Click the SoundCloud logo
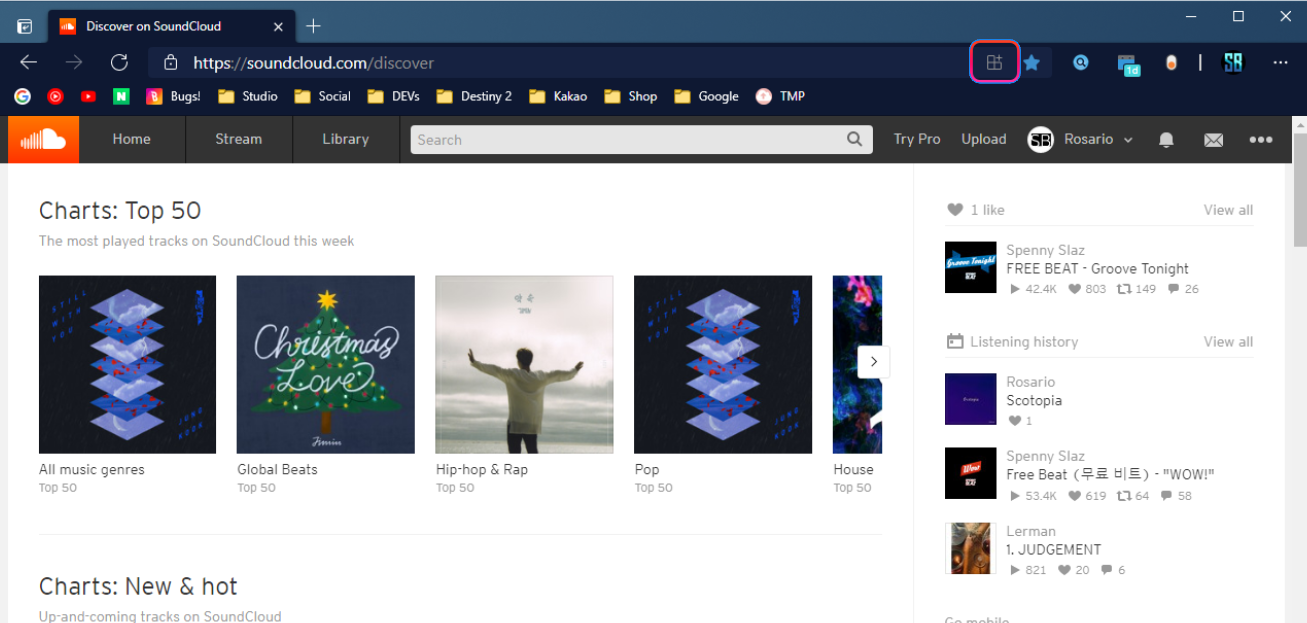1307x623 pixels. 43,139
